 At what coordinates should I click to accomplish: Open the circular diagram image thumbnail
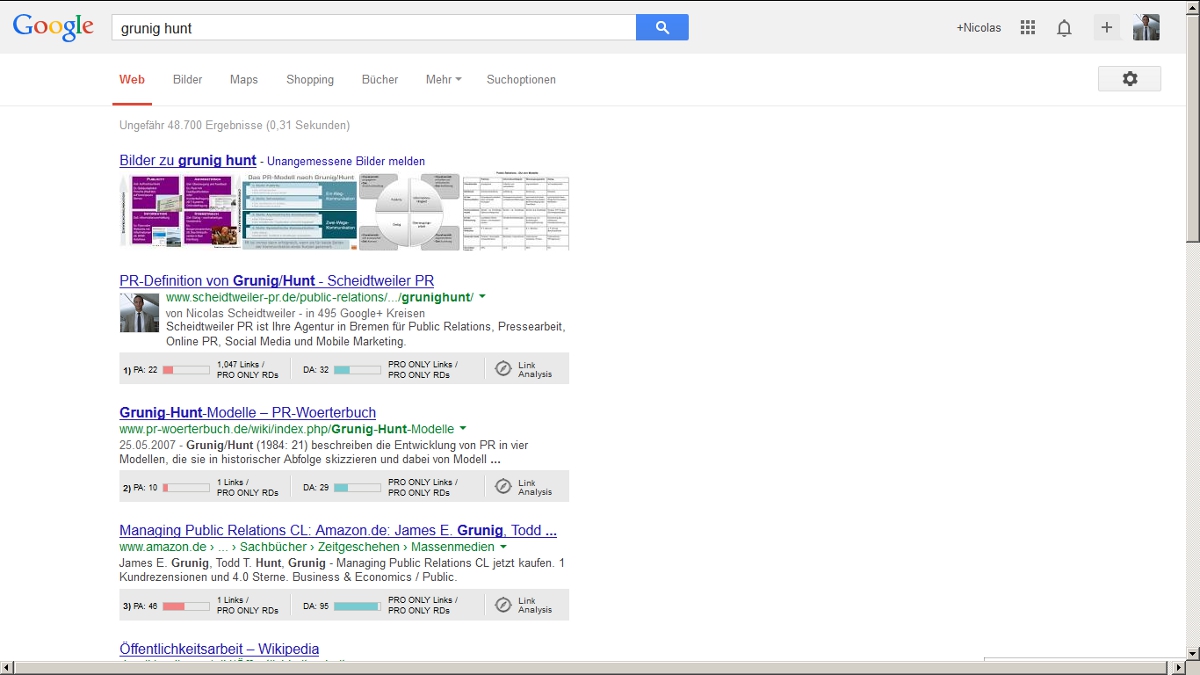click(x=410, y=211)
